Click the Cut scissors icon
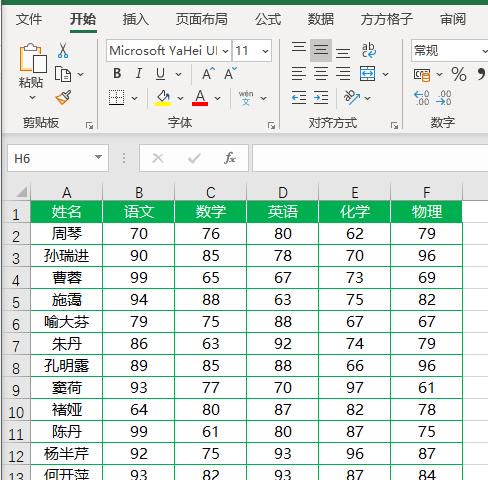The image size is (488, 480). [x=63, y=51]
